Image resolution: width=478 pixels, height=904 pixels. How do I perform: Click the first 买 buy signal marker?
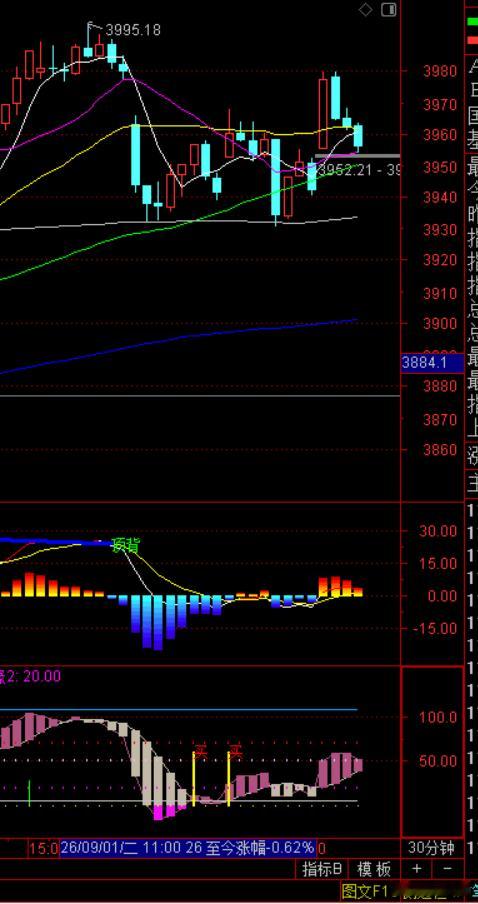[200, 751]
